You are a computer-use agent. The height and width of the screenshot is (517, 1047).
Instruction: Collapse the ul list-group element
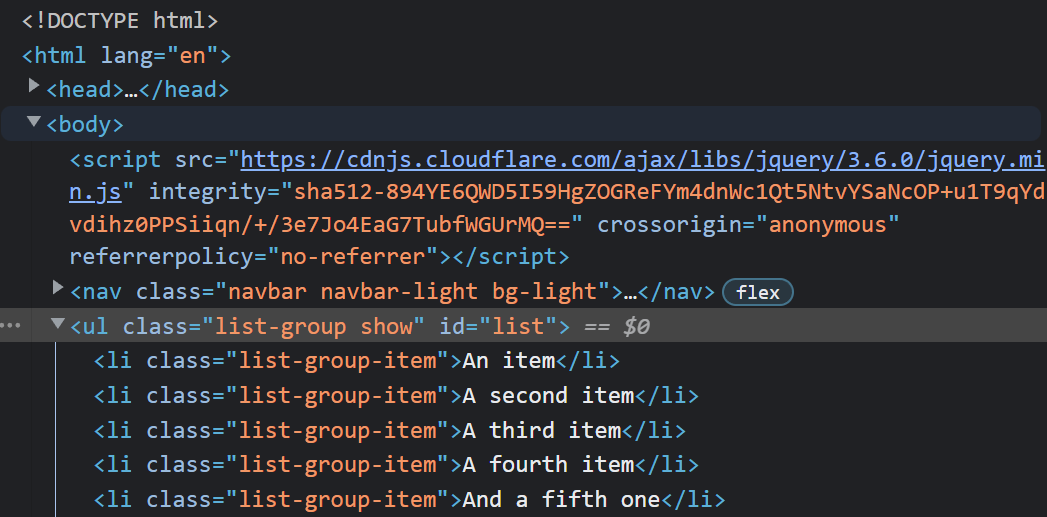point(58,324)
